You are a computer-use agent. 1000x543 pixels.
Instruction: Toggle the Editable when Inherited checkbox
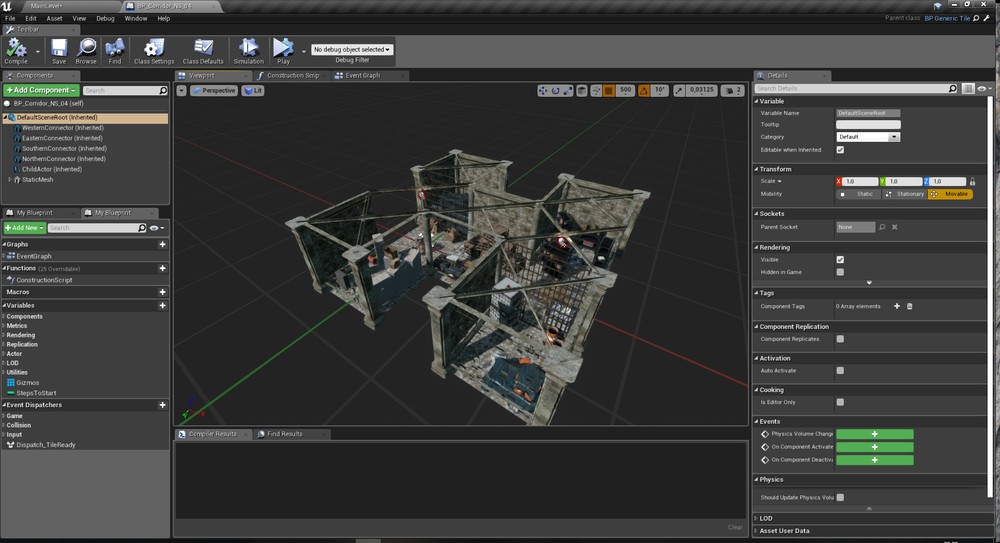(840, 150)
